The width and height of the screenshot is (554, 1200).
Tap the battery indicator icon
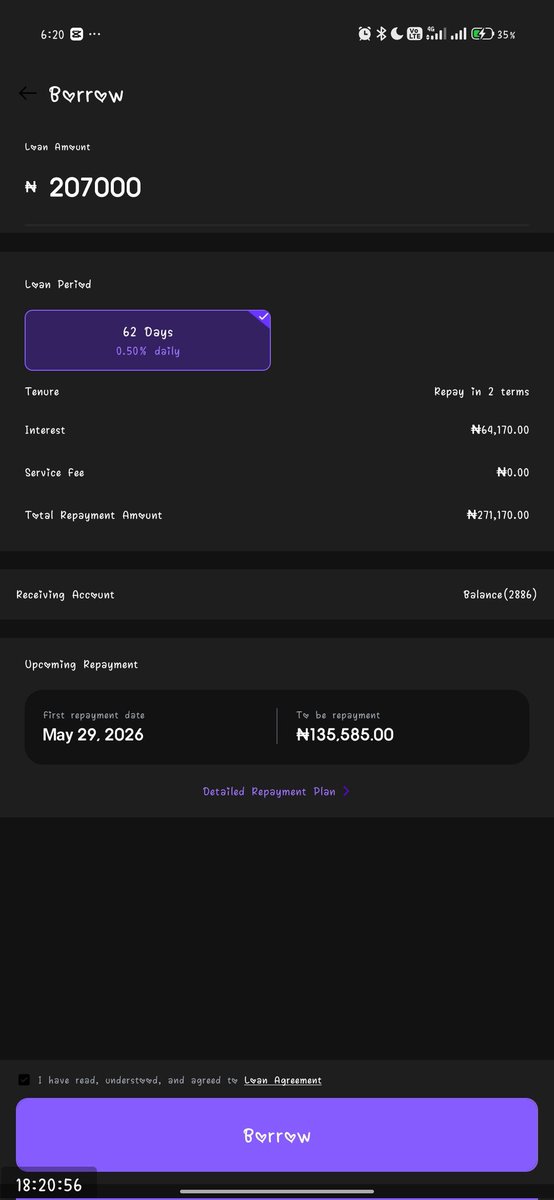point(482,34)
